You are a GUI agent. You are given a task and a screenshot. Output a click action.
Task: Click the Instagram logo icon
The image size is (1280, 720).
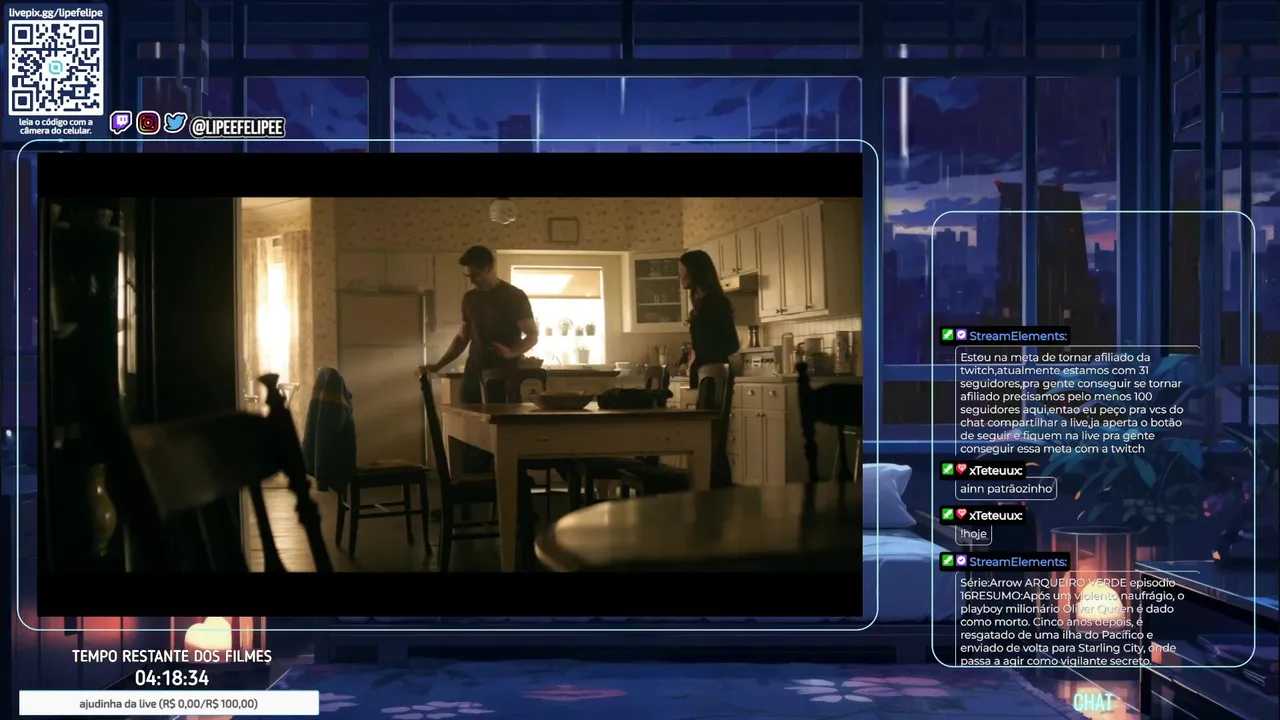click(148, 123)
